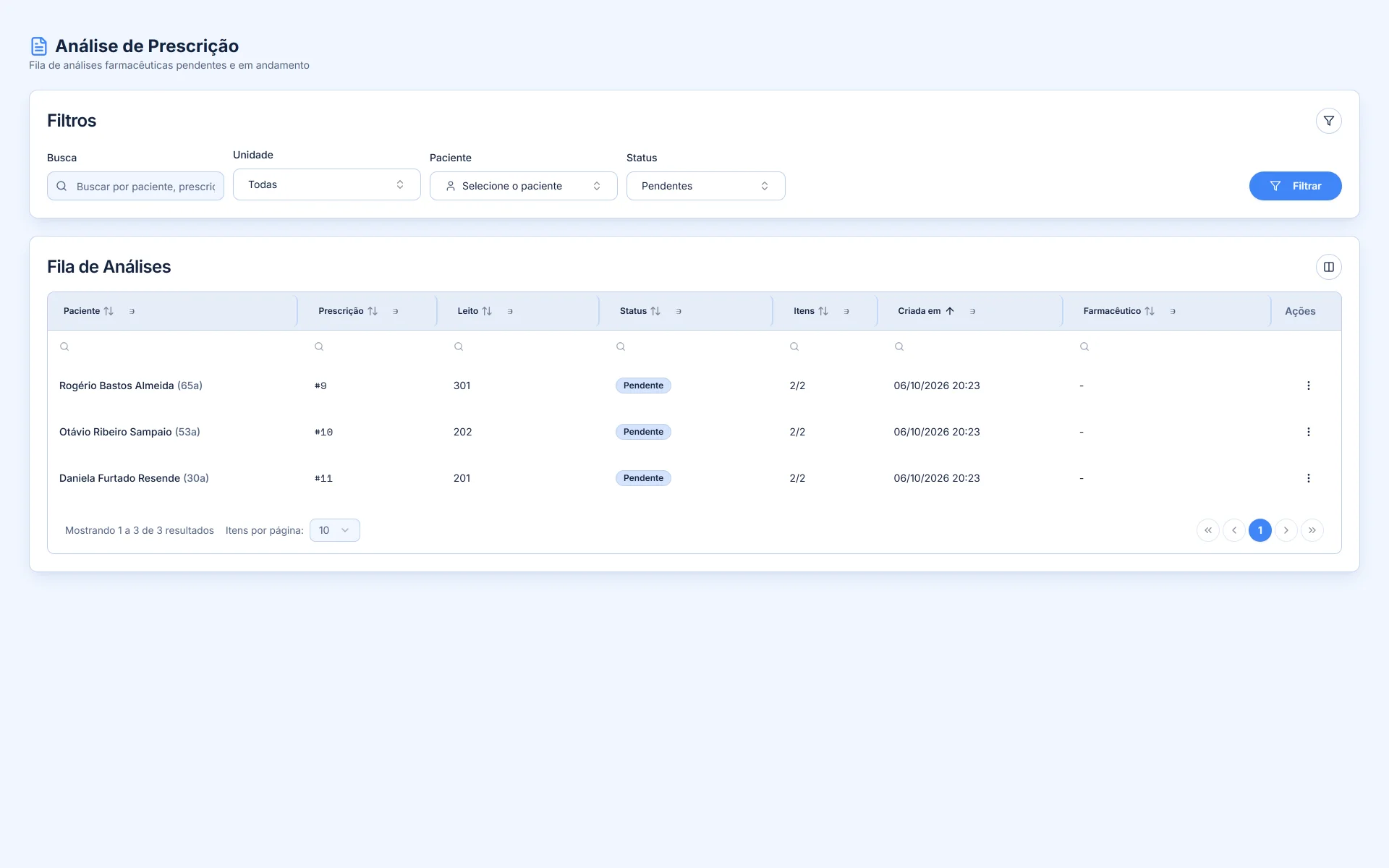Open filter menu icon beside Leito header
Viewport: 1389px width, 868px height.
(510, 311)
